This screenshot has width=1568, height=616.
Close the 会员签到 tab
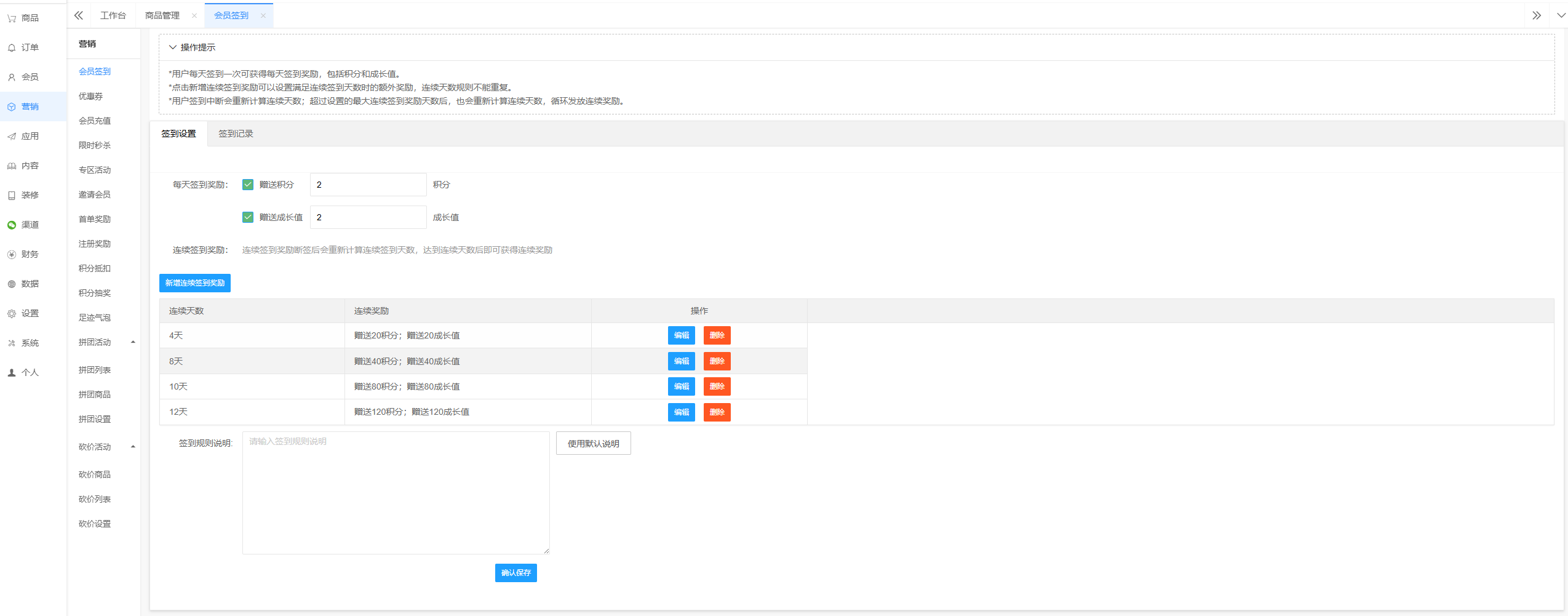pyautogui.click(x=263, y=16)
